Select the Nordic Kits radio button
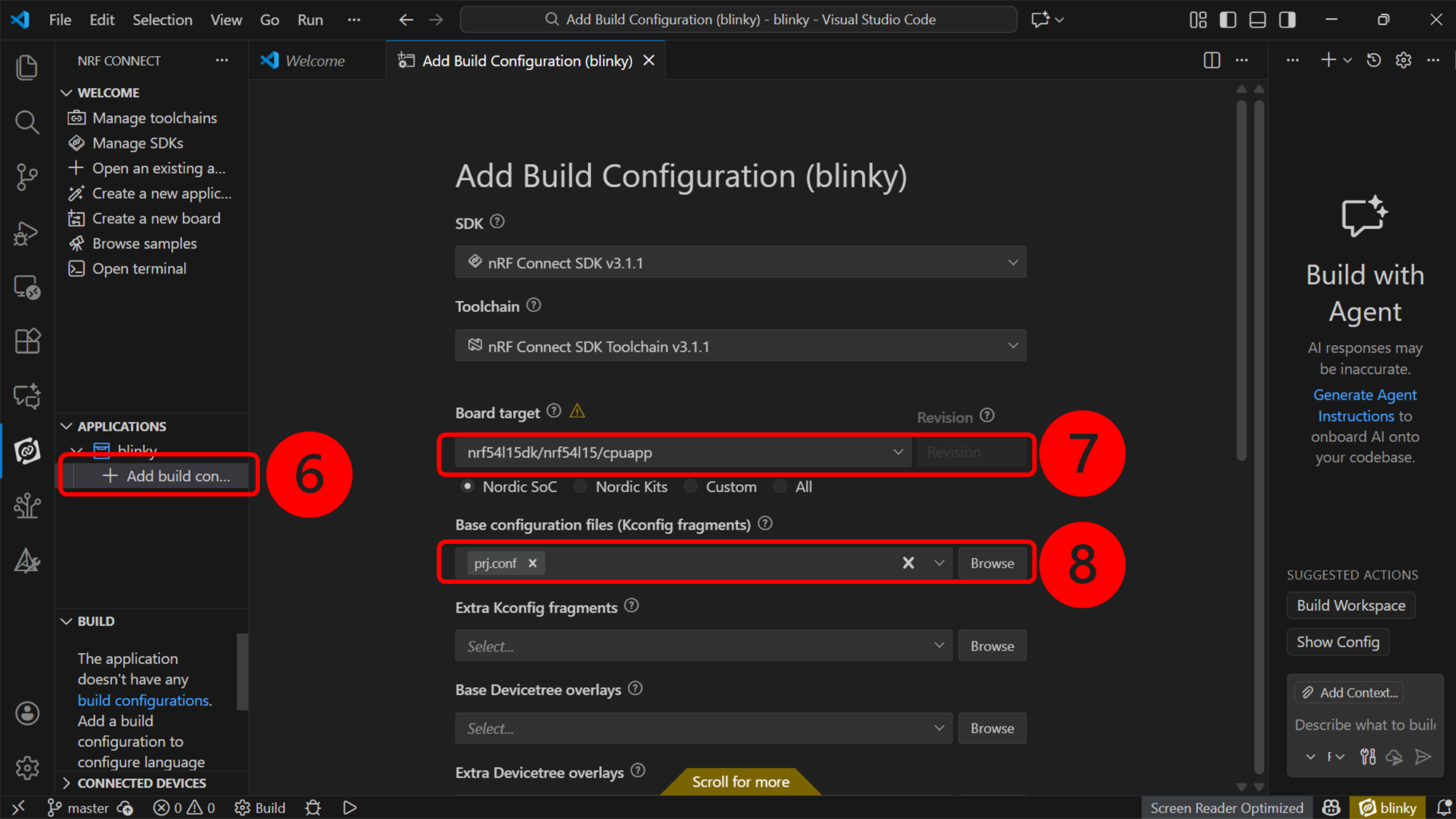 [580, 486]
